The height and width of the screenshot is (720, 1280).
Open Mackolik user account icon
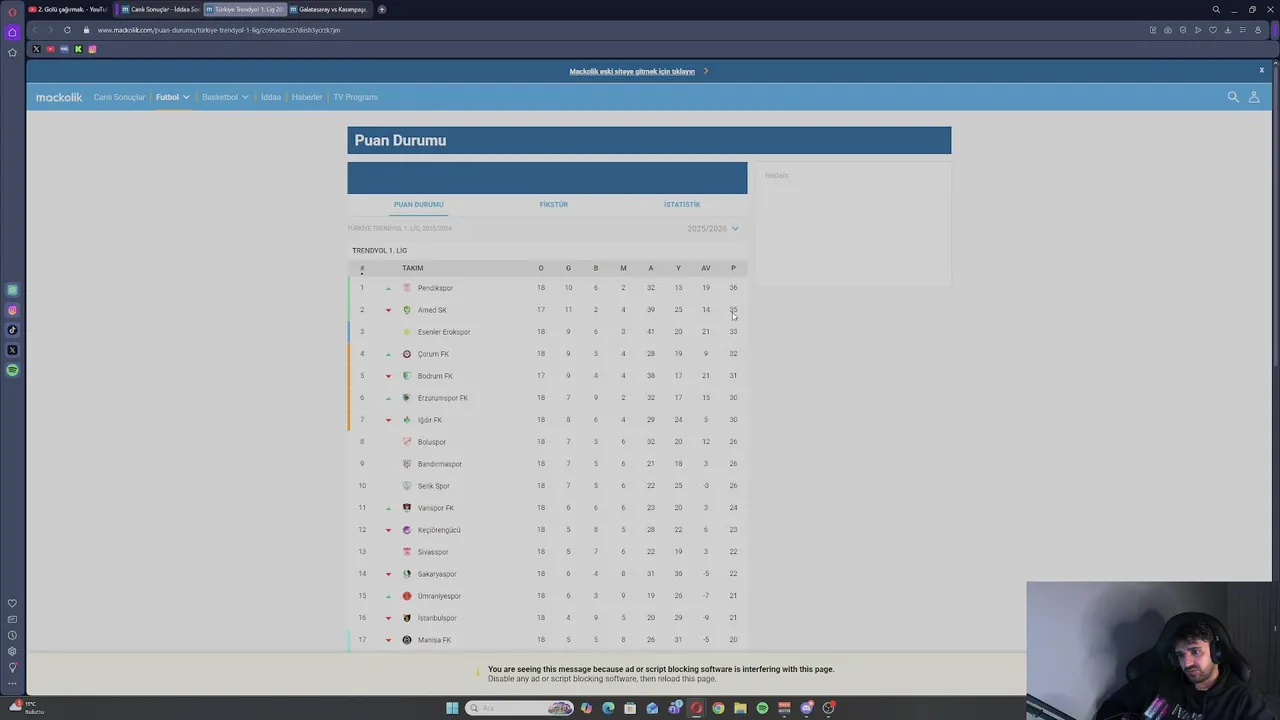click(x=1254, y=97)
